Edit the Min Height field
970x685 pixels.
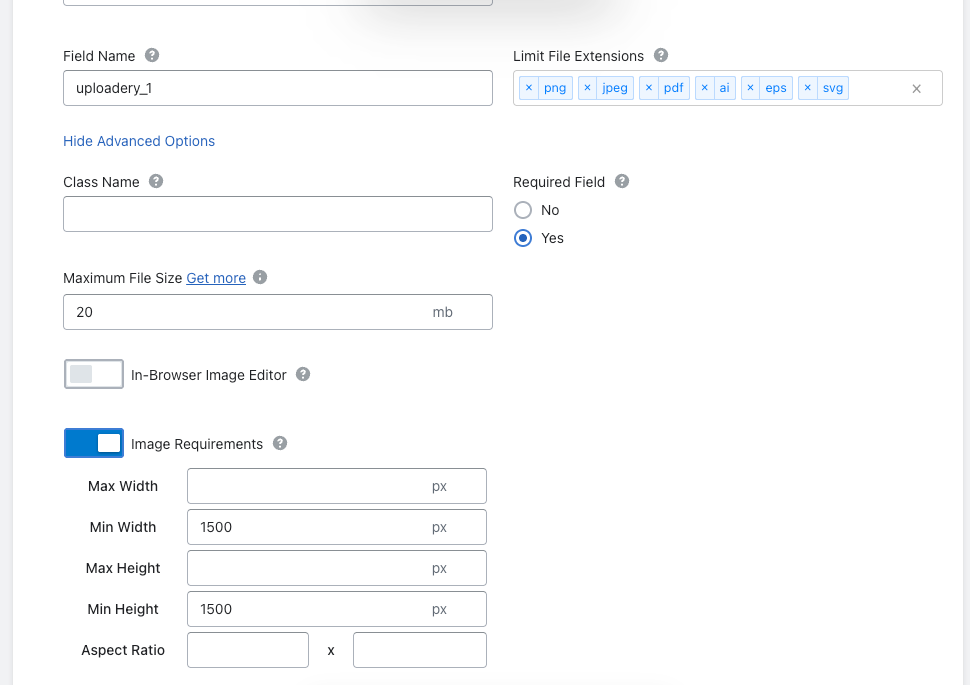point(337,609)
